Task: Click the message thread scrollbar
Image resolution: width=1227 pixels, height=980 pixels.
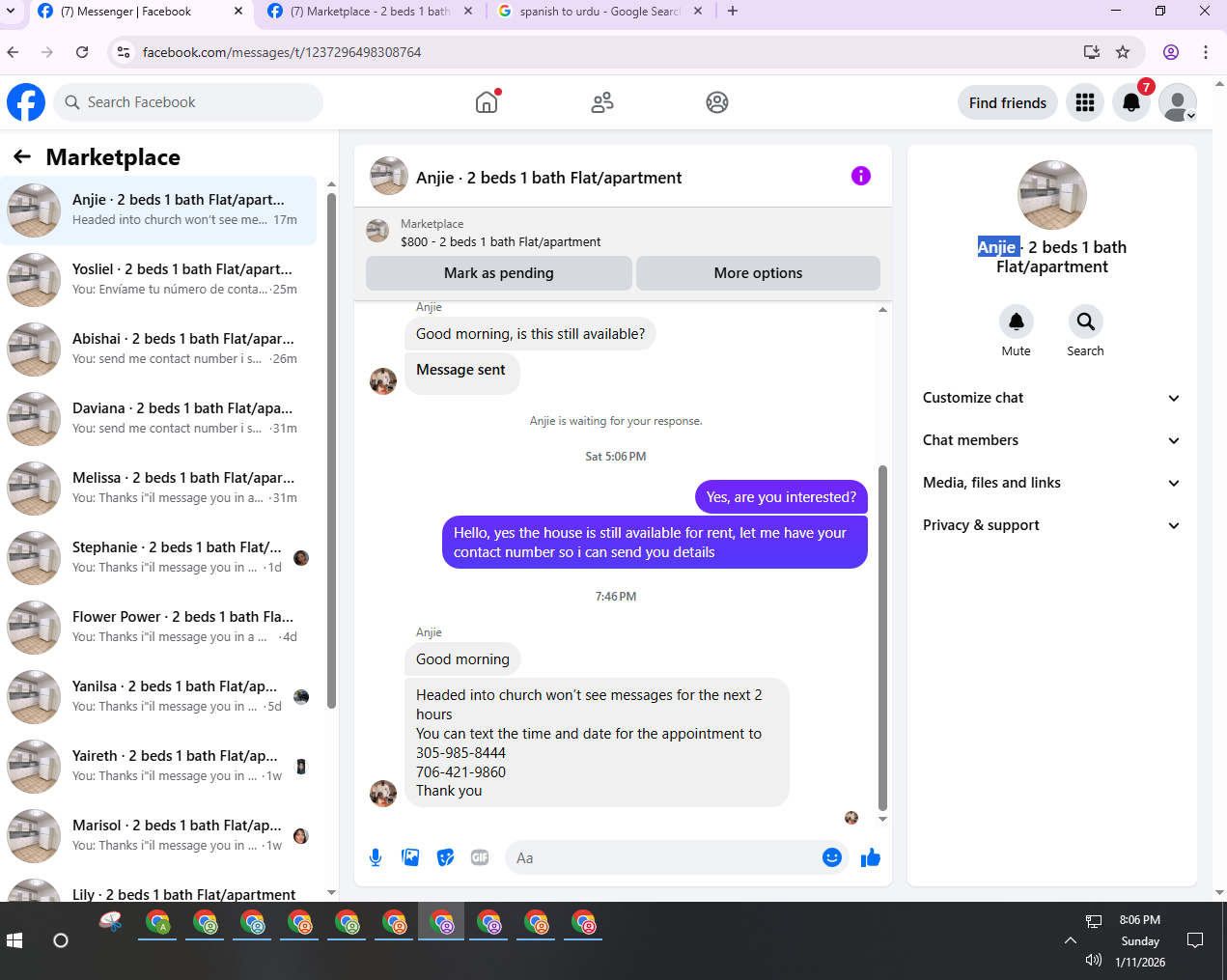Action: pos(882,637)
